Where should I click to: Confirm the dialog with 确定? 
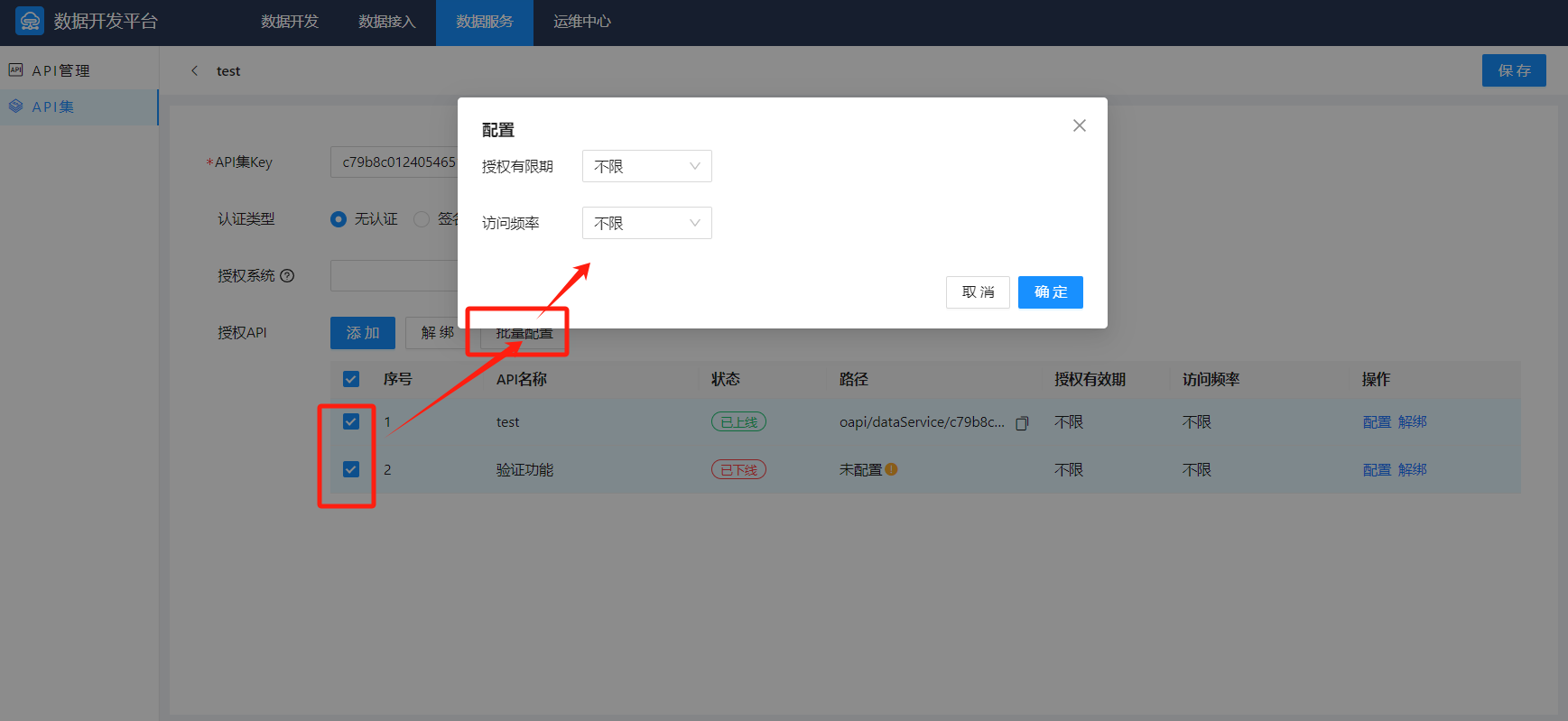click(x=1051, y=292)
